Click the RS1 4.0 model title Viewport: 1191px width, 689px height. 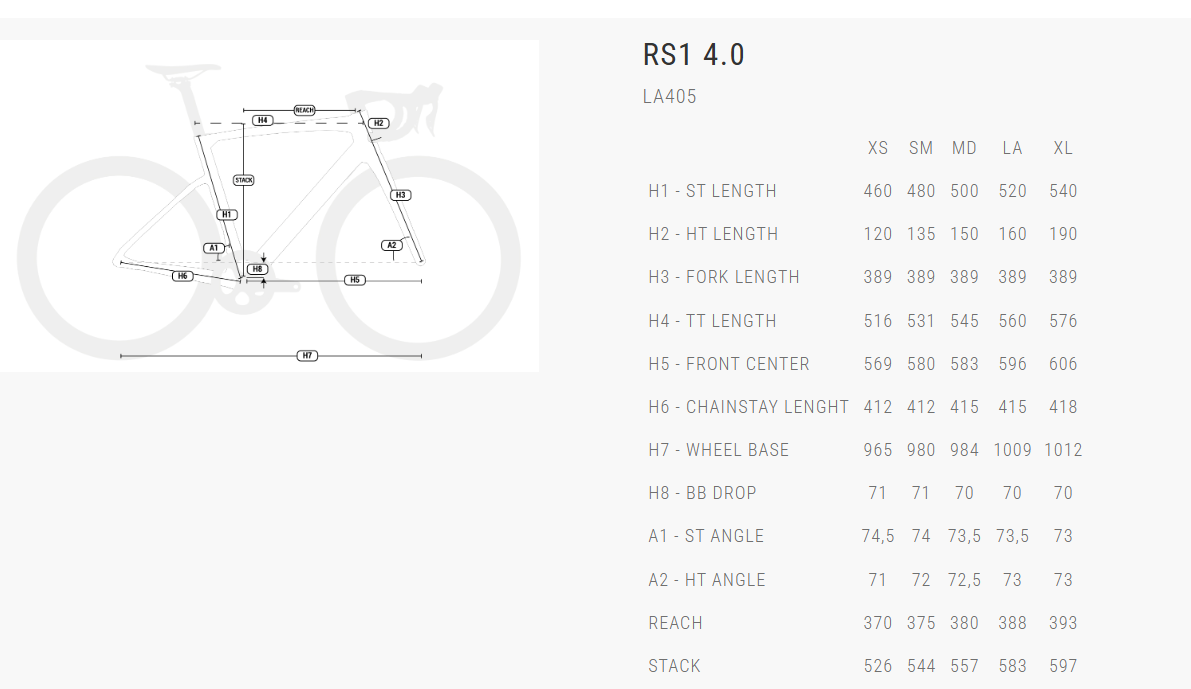[x=693, y=55]
